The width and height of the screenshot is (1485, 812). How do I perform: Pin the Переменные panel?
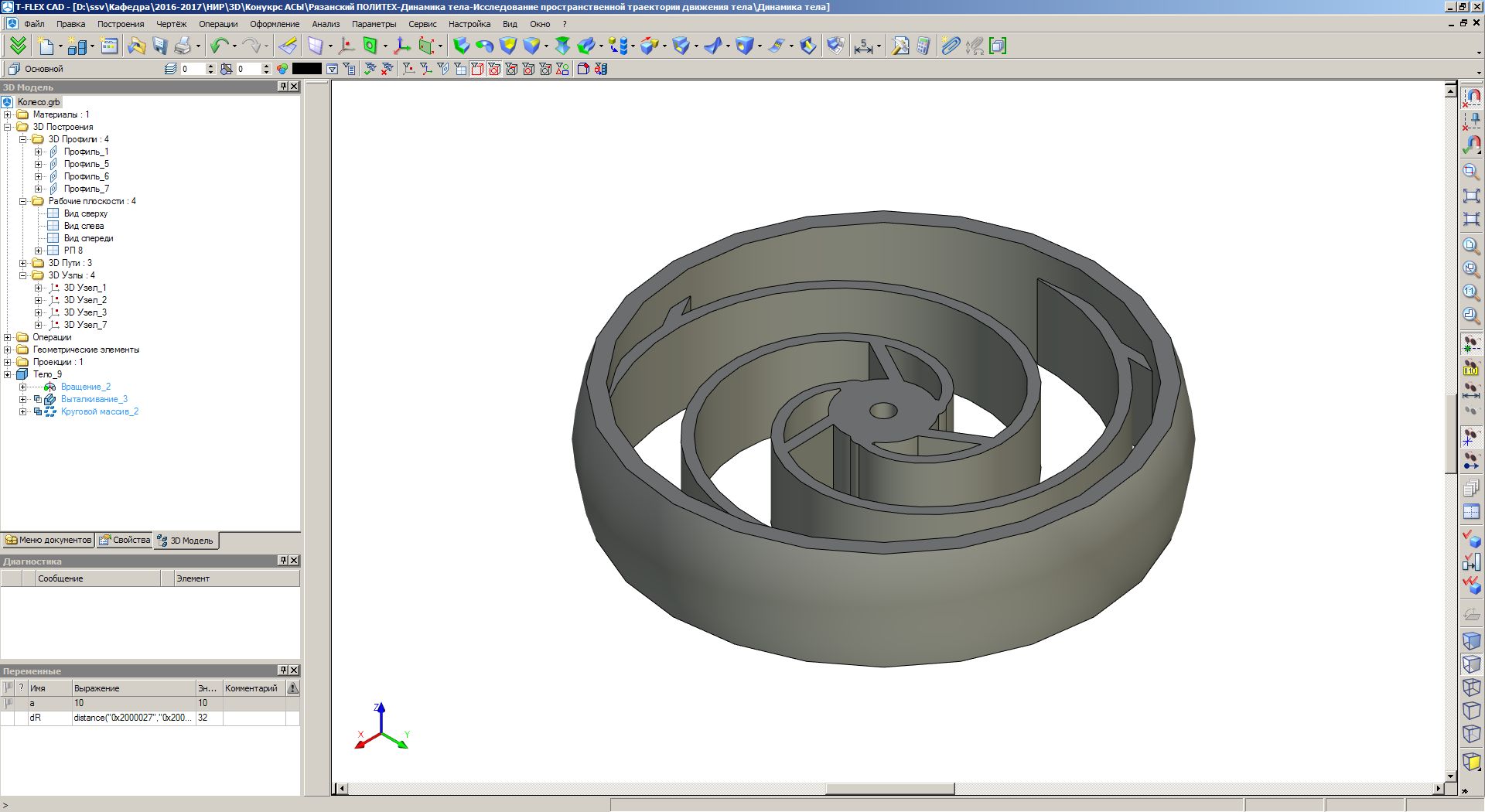pyautogui.click(x=283, y=670)
